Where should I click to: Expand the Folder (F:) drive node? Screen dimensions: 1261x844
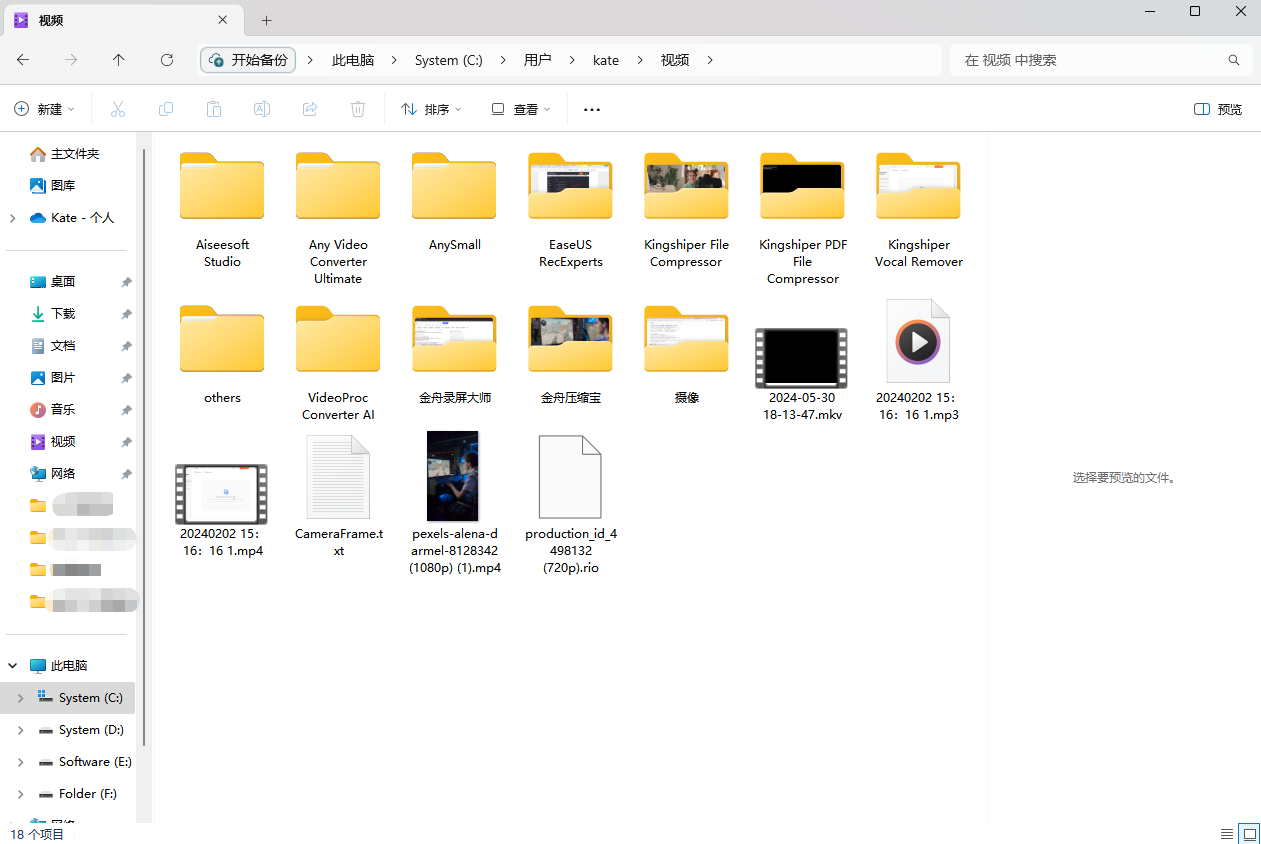pos(20,794)
